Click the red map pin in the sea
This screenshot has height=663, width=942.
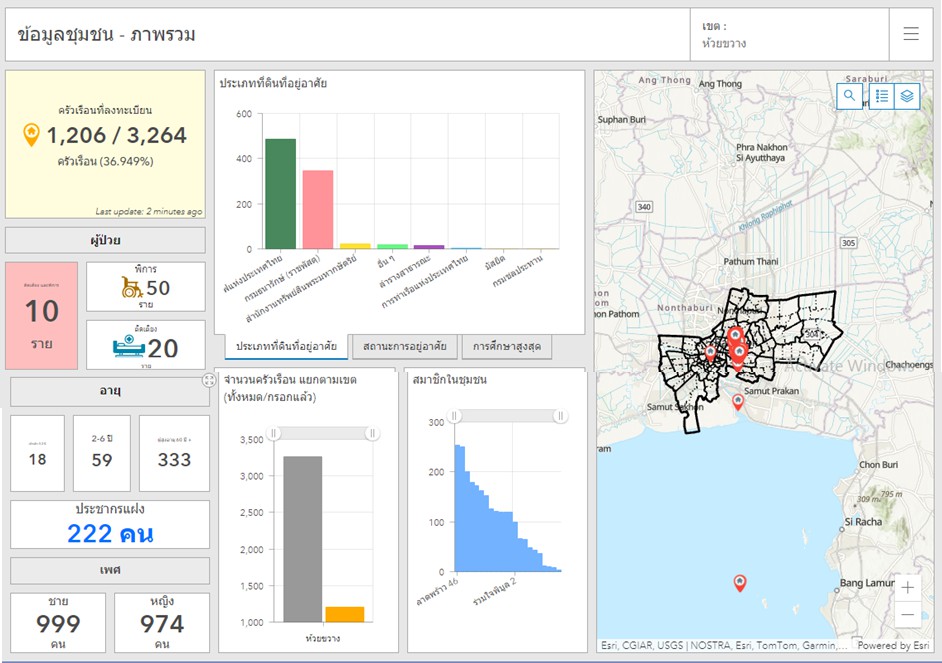point(739,582)
